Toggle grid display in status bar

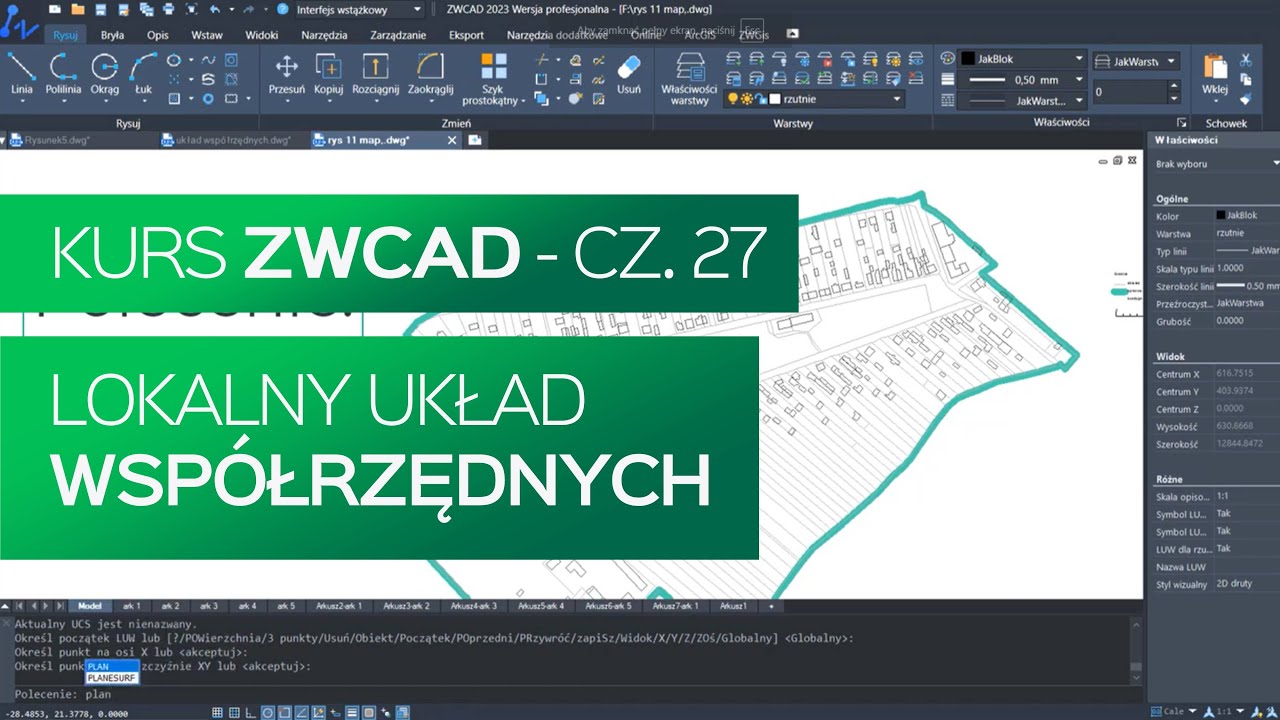(217, 713)
